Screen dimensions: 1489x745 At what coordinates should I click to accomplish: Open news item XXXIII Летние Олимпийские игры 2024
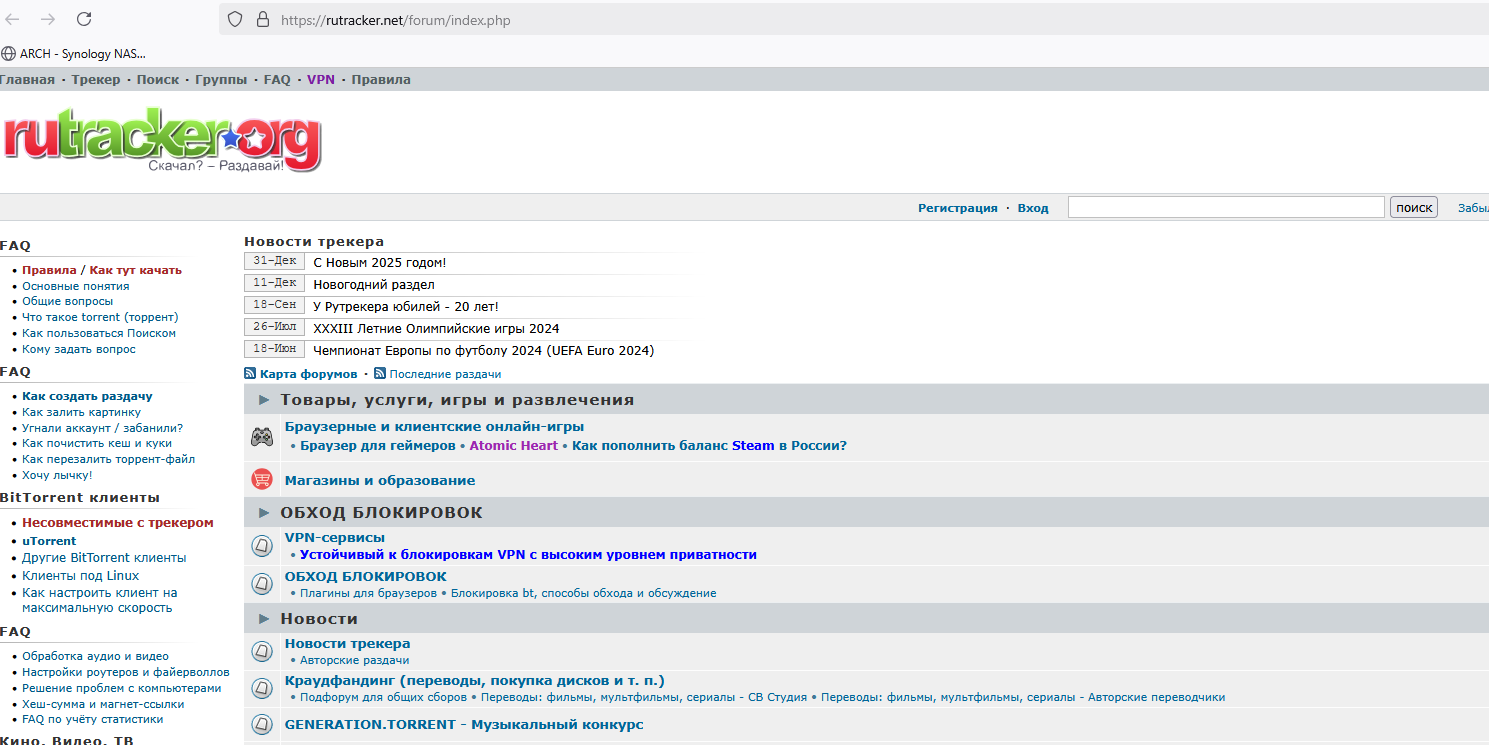point(436,328)
